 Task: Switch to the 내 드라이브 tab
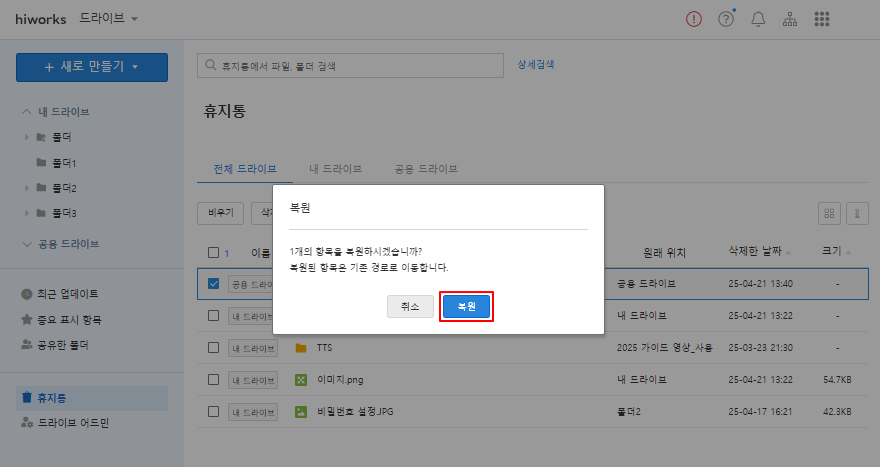pyautogui.click(x=336, y=169)
